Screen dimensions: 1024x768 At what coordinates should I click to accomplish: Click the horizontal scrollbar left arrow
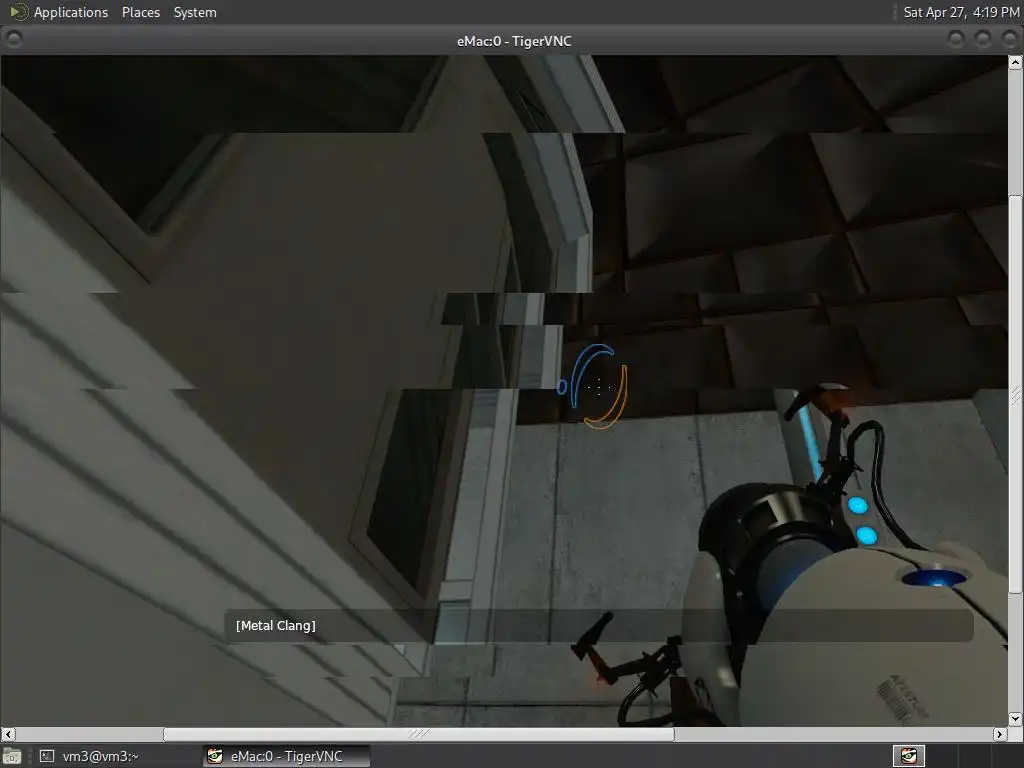click(x=8, y=735)
